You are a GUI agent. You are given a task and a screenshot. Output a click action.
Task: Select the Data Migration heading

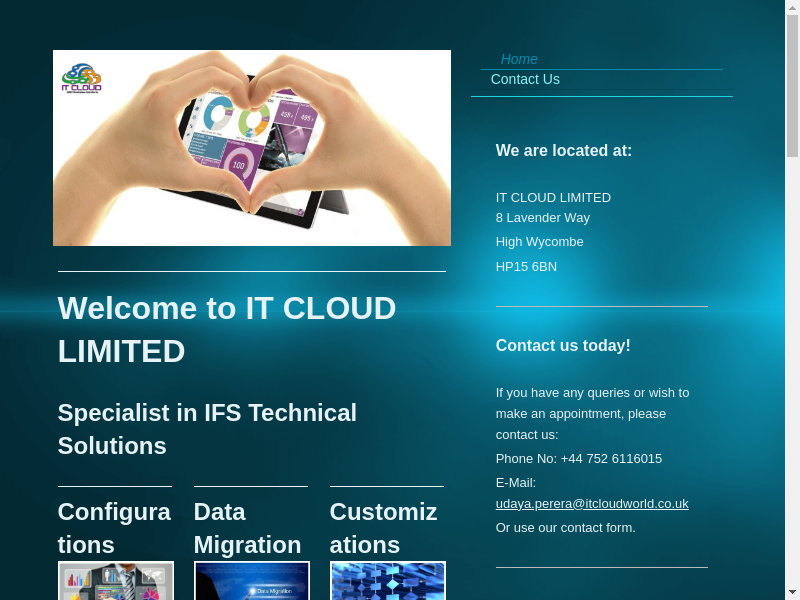click(247, 528)
